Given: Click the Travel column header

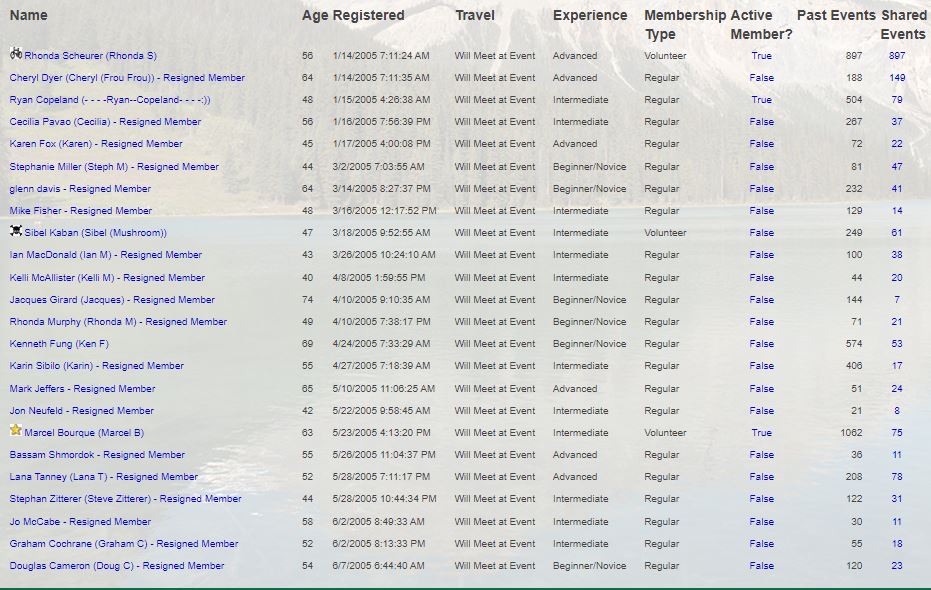Looking at the screenshot, I should 475,15.
